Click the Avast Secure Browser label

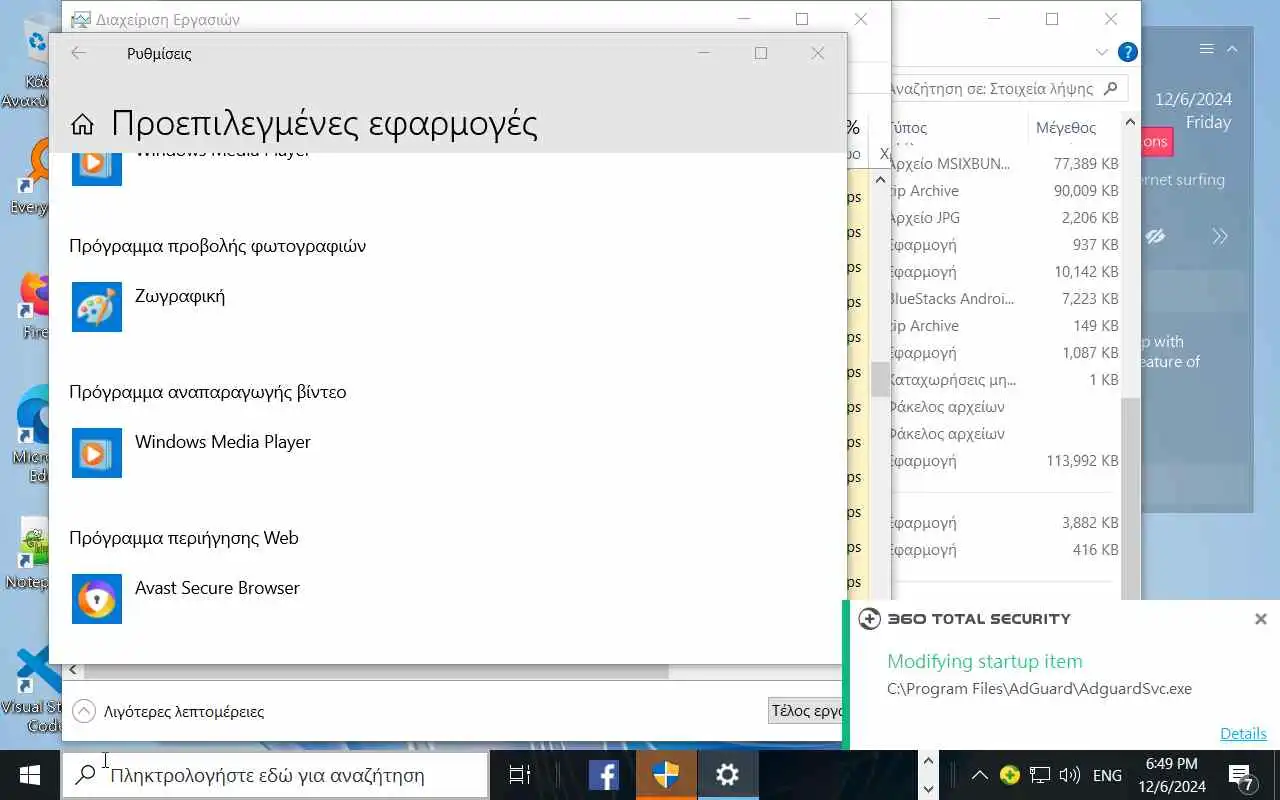pyautogui.click(x=217, y=588)
